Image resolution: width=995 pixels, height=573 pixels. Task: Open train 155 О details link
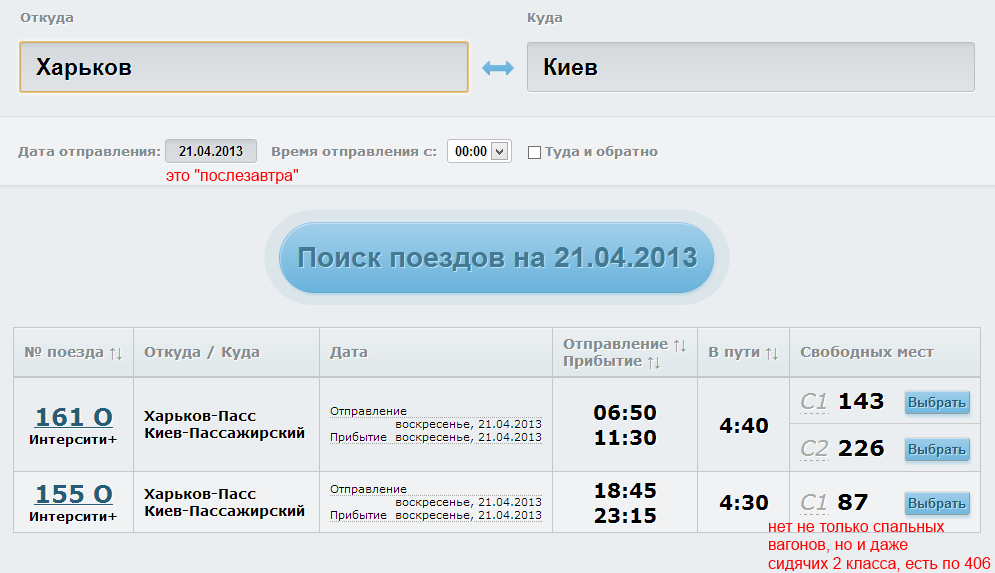(74, 494)
